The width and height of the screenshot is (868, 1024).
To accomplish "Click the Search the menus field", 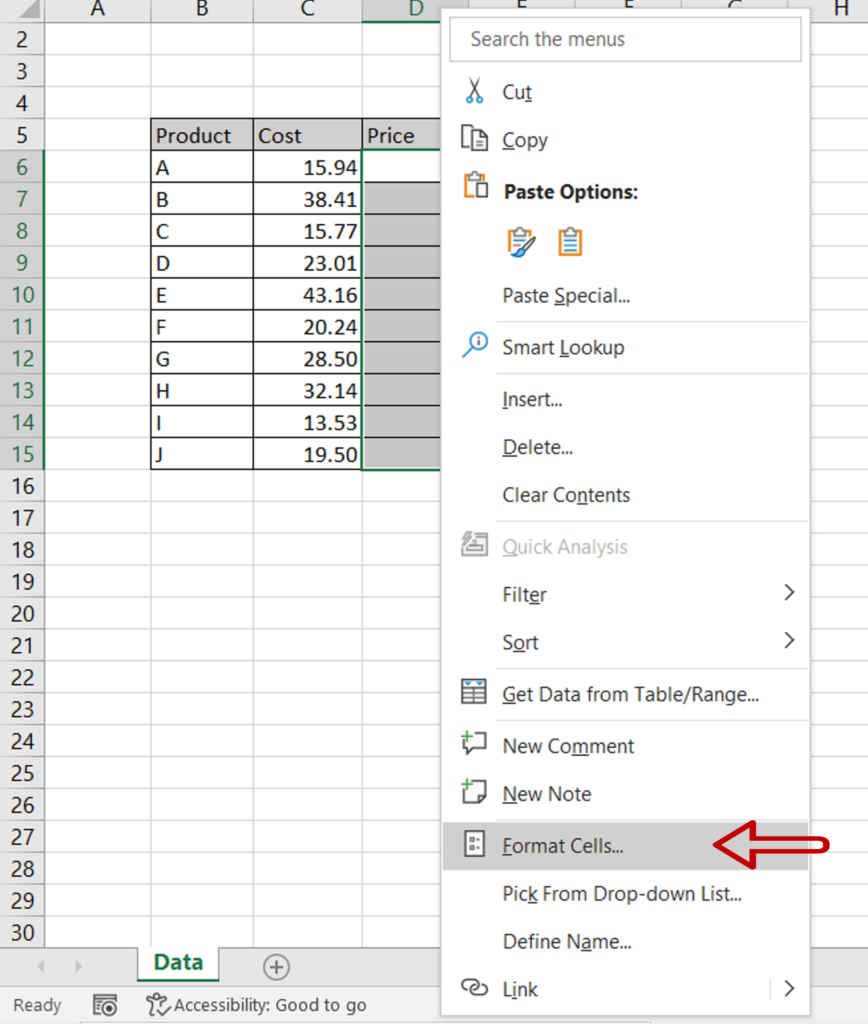I will point(625,39).
